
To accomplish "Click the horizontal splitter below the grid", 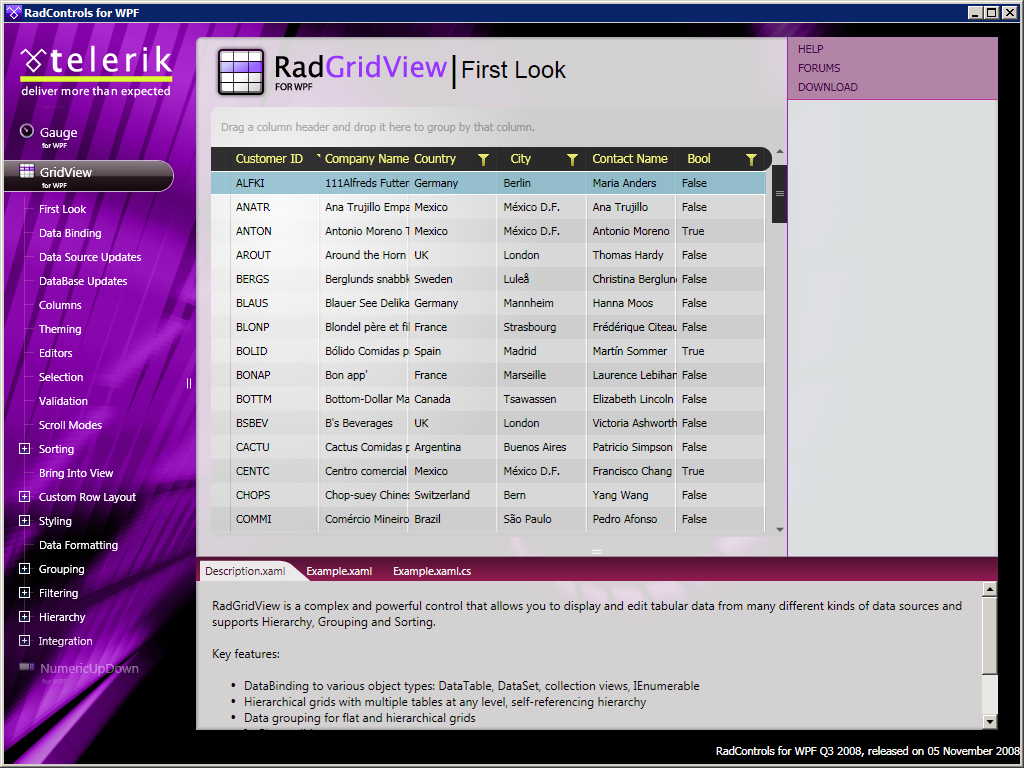I will [x=596, y=552].
